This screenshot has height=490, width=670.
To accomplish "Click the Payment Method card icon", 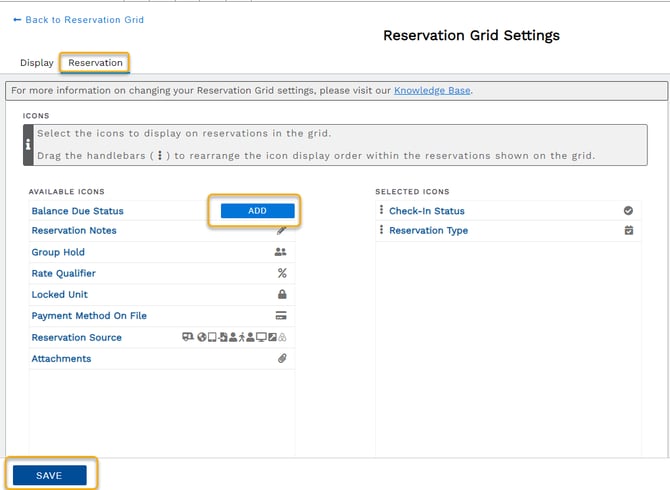I will click(x=282, y=316).
